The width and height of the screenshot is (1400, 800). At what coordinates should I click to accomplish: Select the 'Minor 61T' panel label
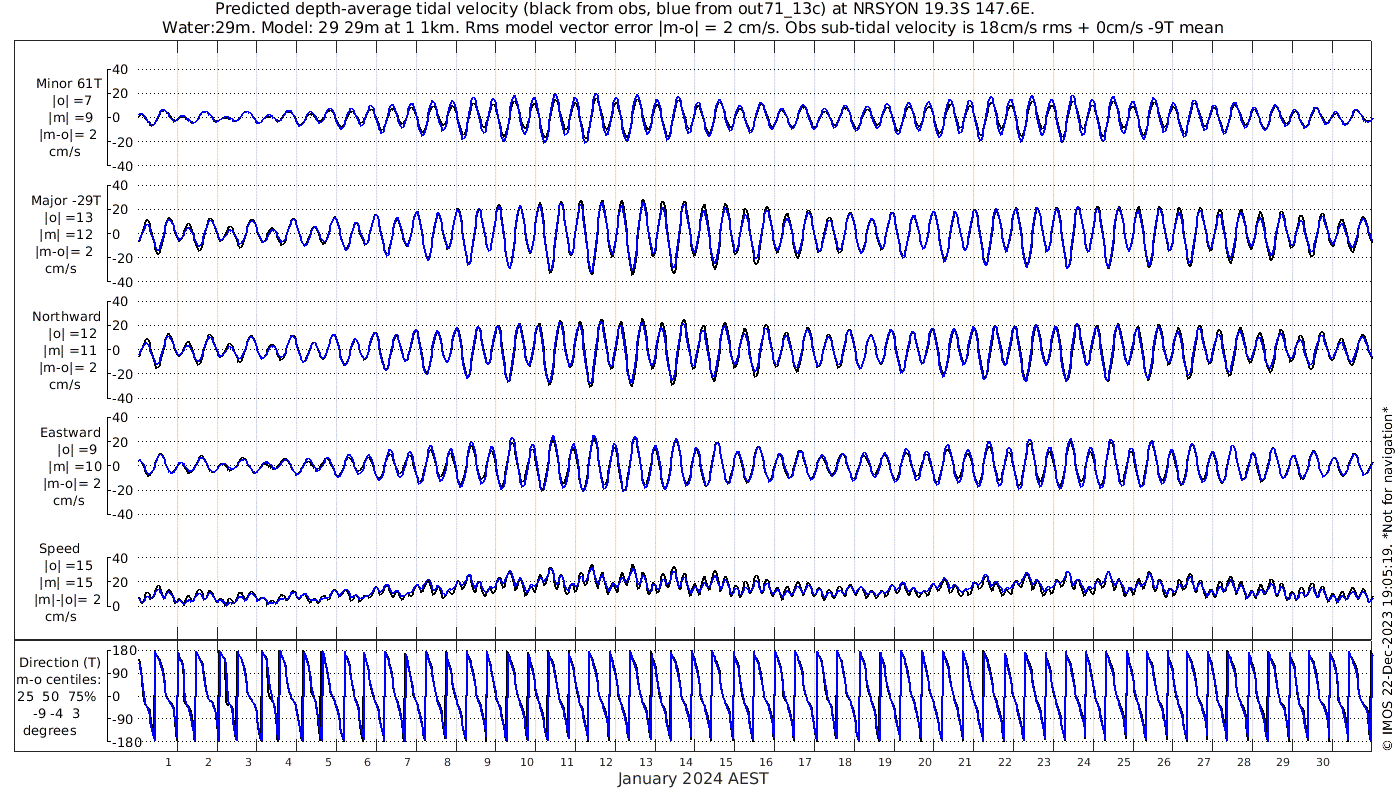click(x=68, y=84)
